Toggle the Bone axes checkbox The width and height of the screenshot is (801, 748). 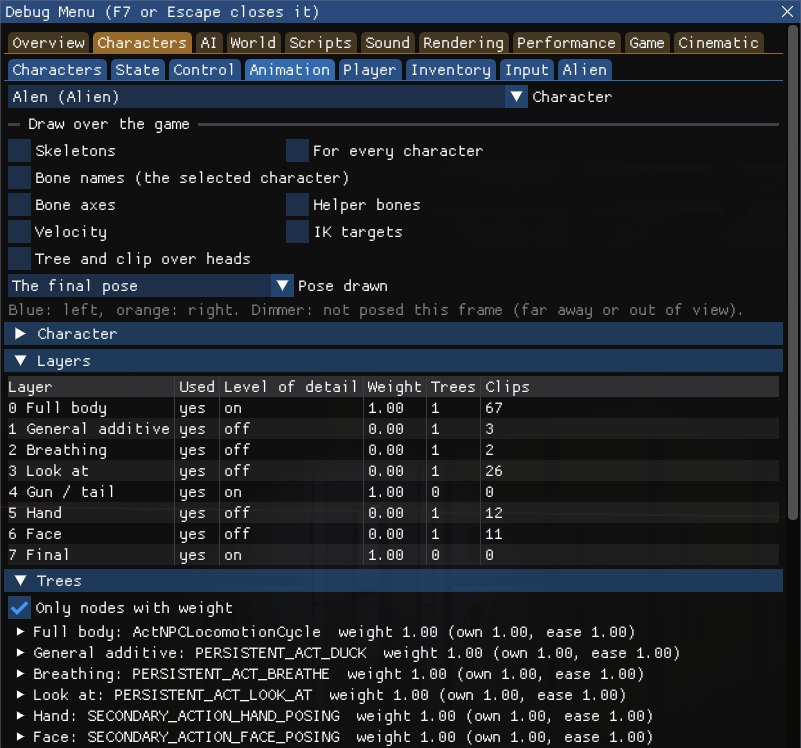pyautogui.click(x=19, y=205)
